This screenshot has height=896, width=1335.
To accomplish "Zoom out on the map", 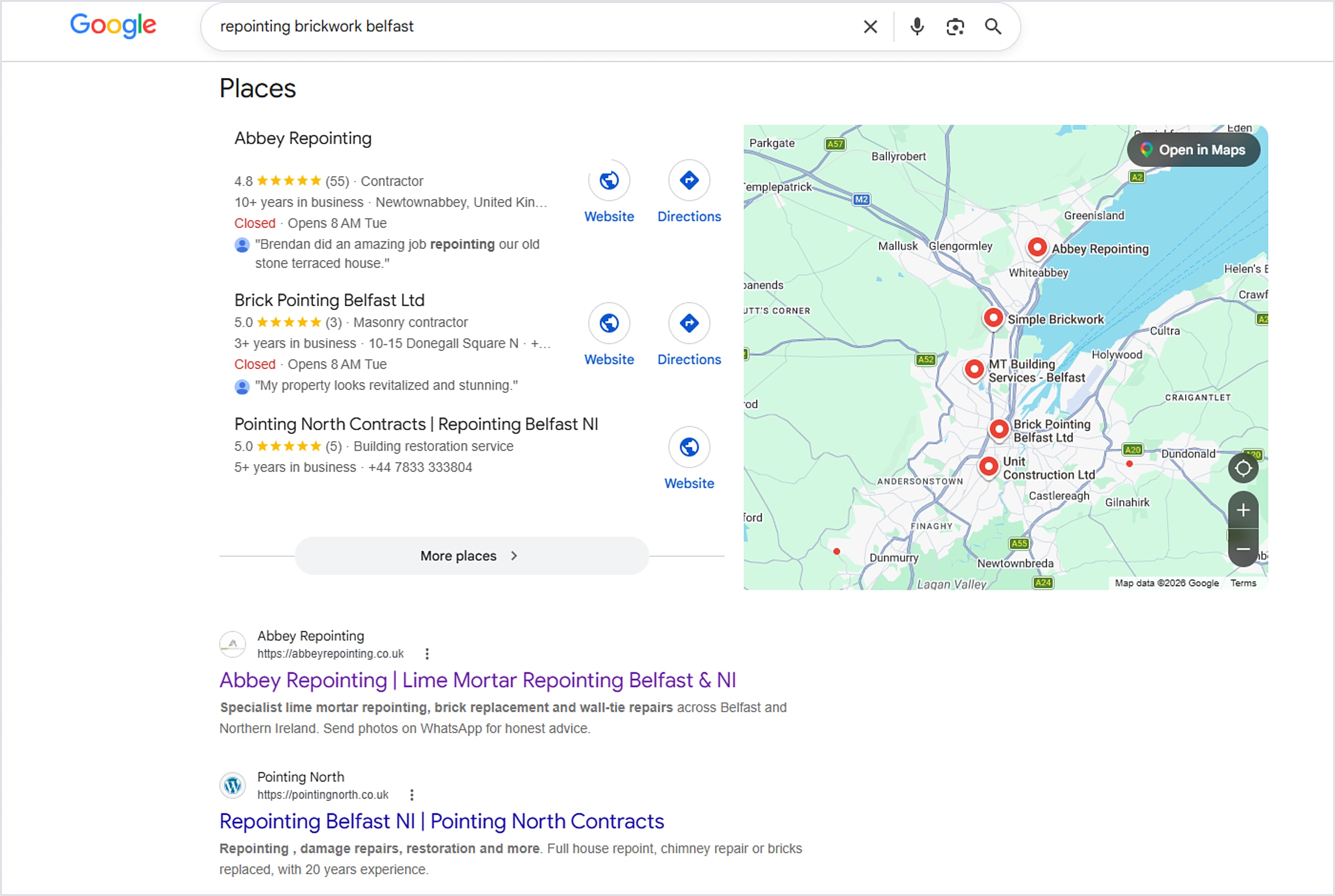I will pos(1243,549).
